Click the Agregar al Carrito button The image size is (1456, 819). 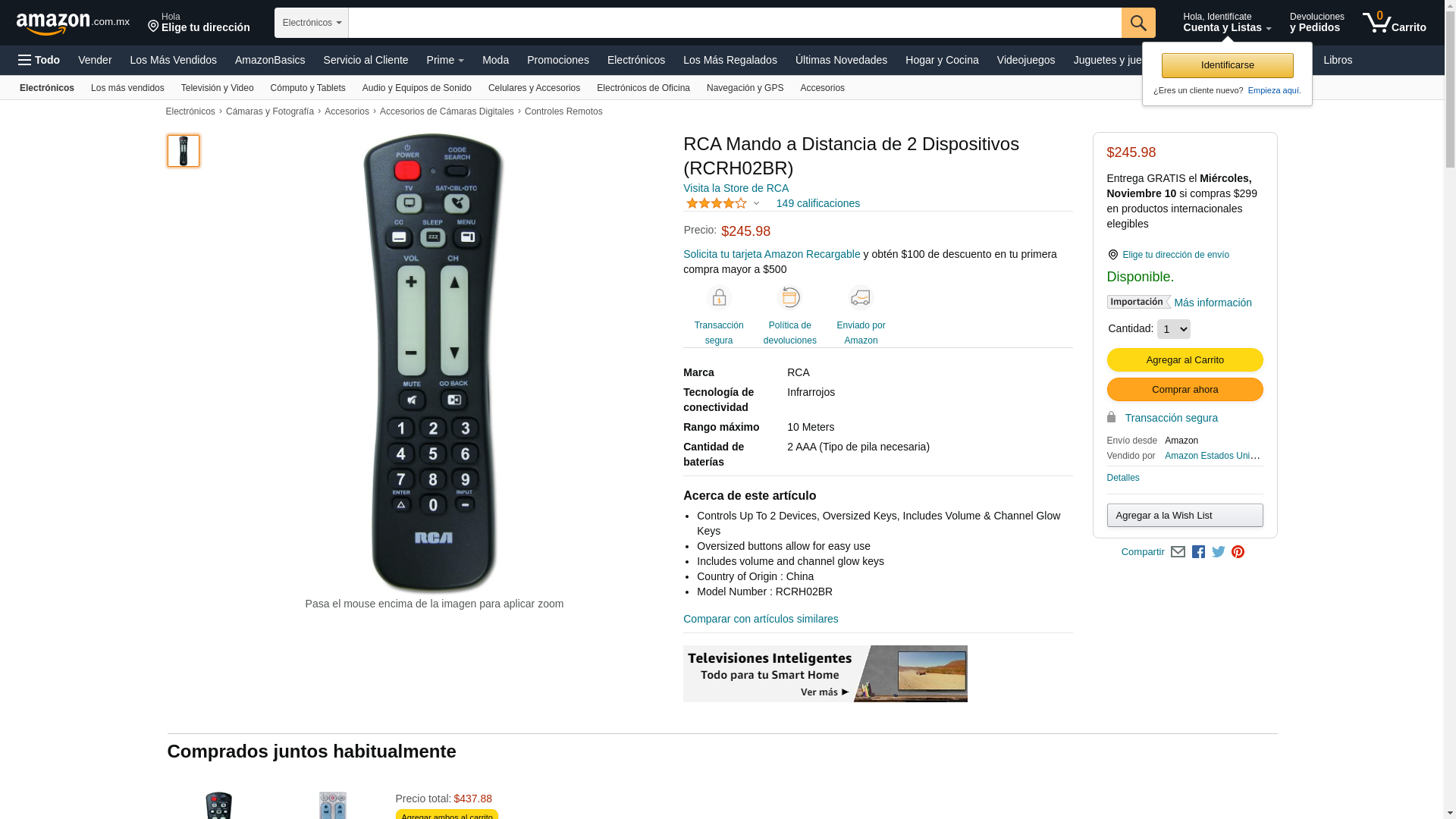(x=1185, y=360)
